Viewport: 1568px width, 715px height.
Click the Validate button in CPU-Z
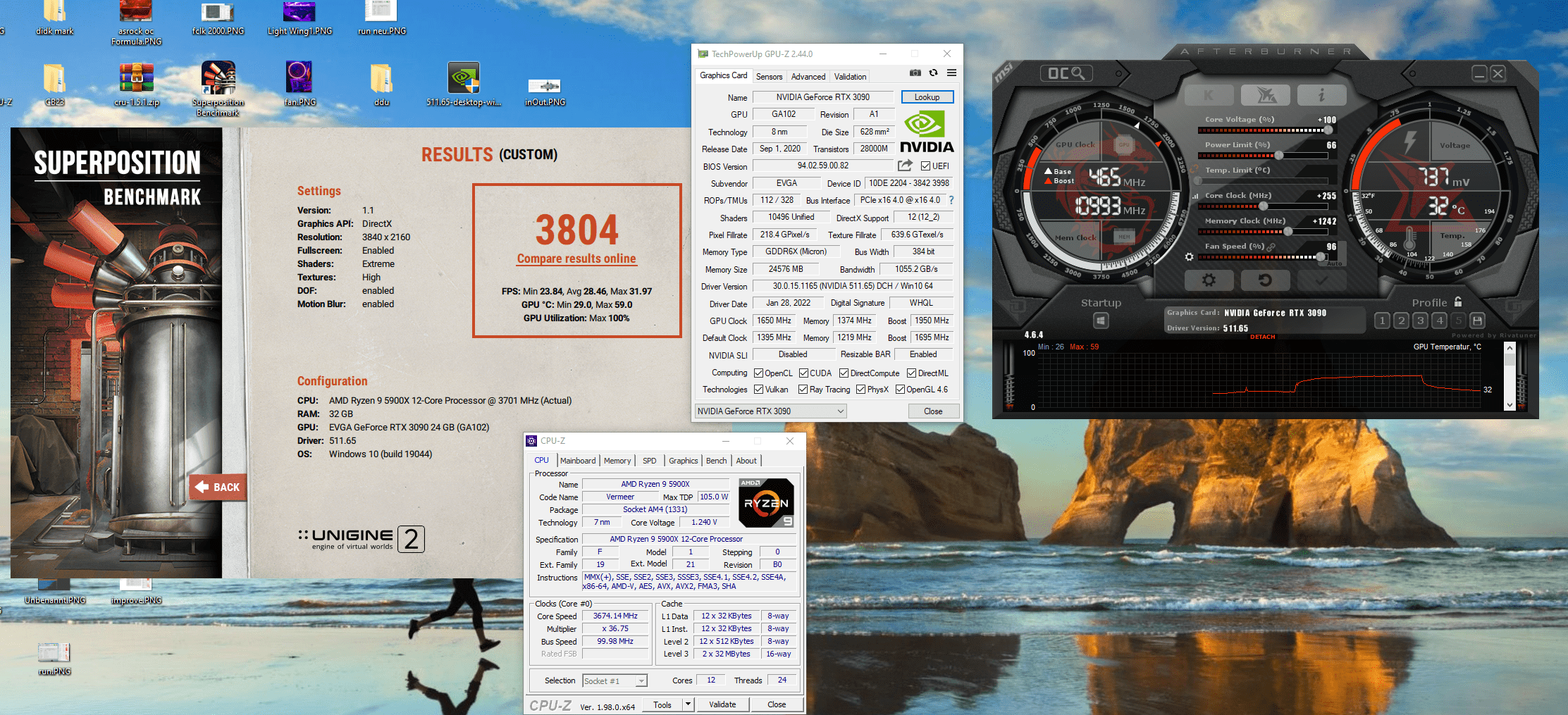(722, 704)
